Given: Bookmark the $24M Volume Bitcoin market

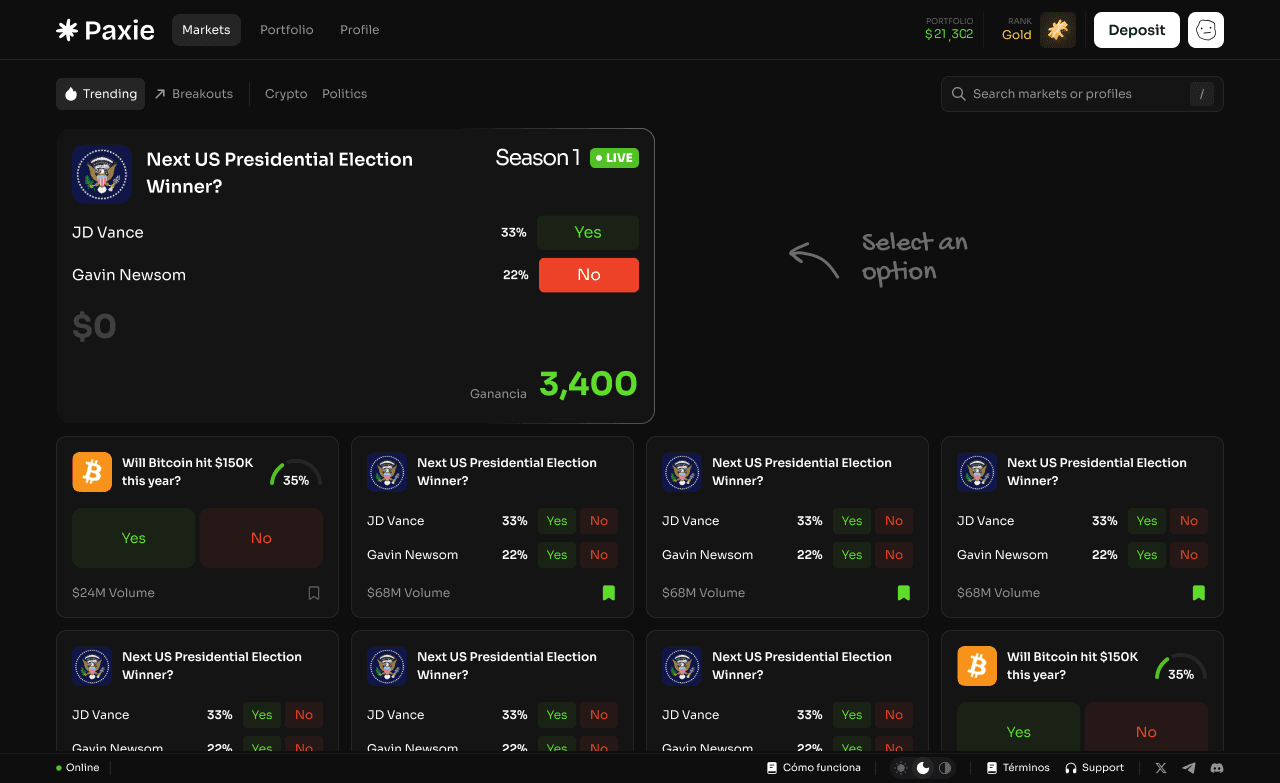Looking at the screenshot, I should (314, 593).
